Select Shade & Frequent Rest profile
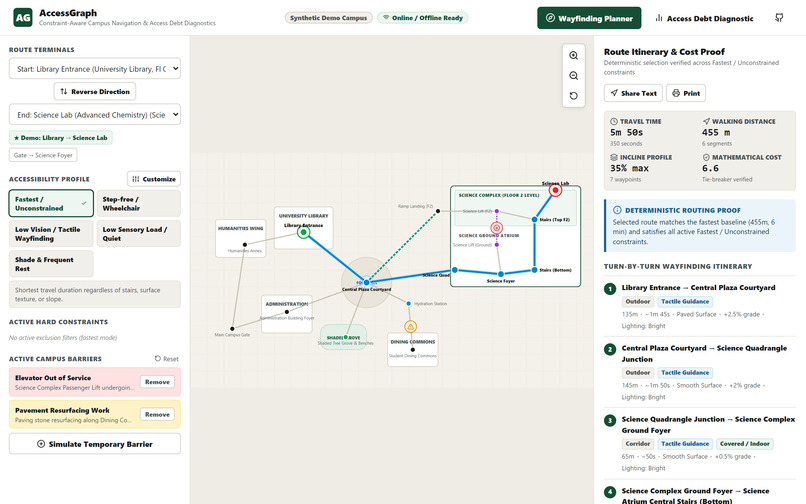The height and width of the screenshot is (504, 806). [x=51, y=264]
